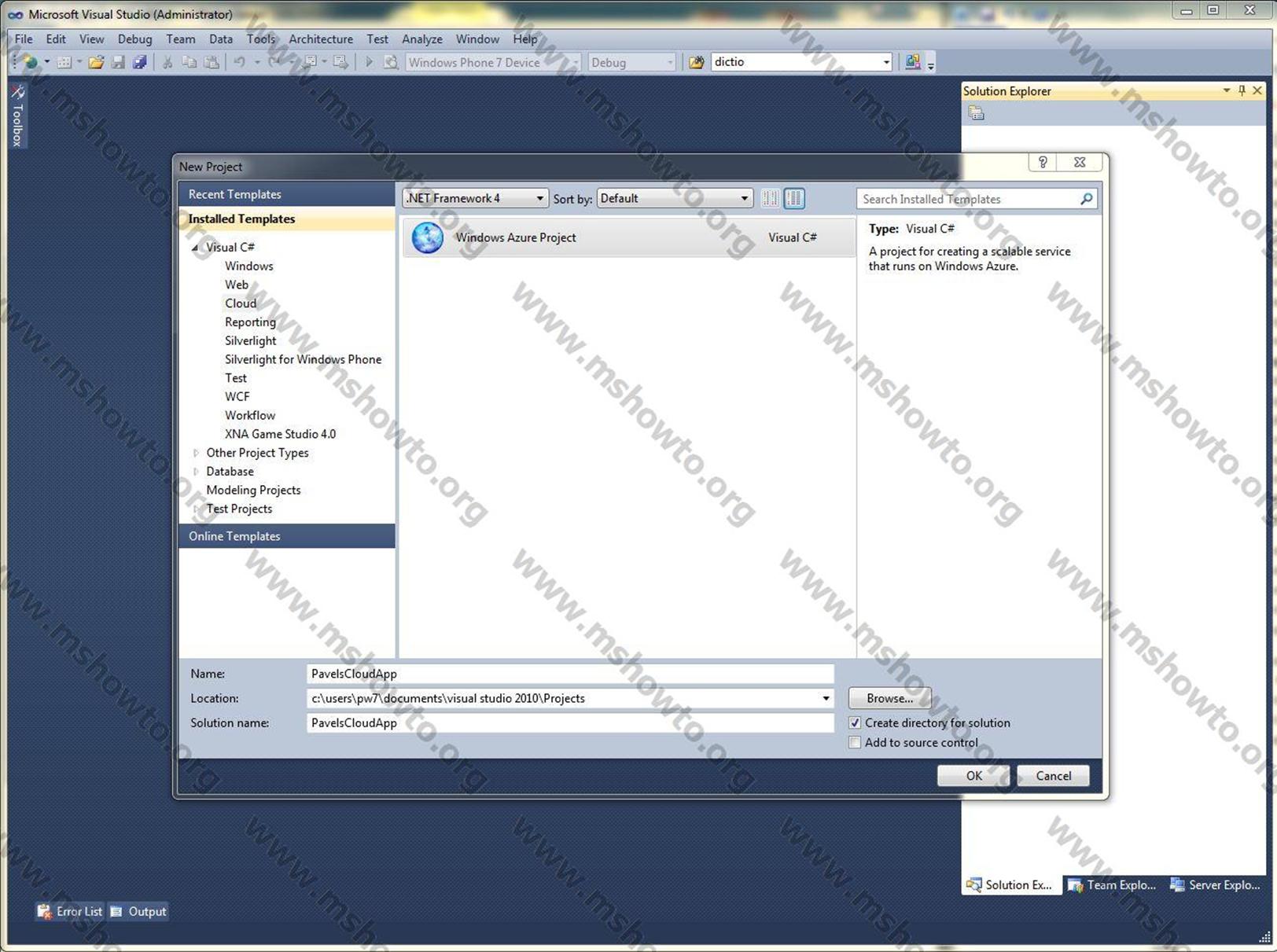Image resolution: width=1277 pixels, height=952 pixels.
Task: Click the project Name input field
Action: coord(570,674)
